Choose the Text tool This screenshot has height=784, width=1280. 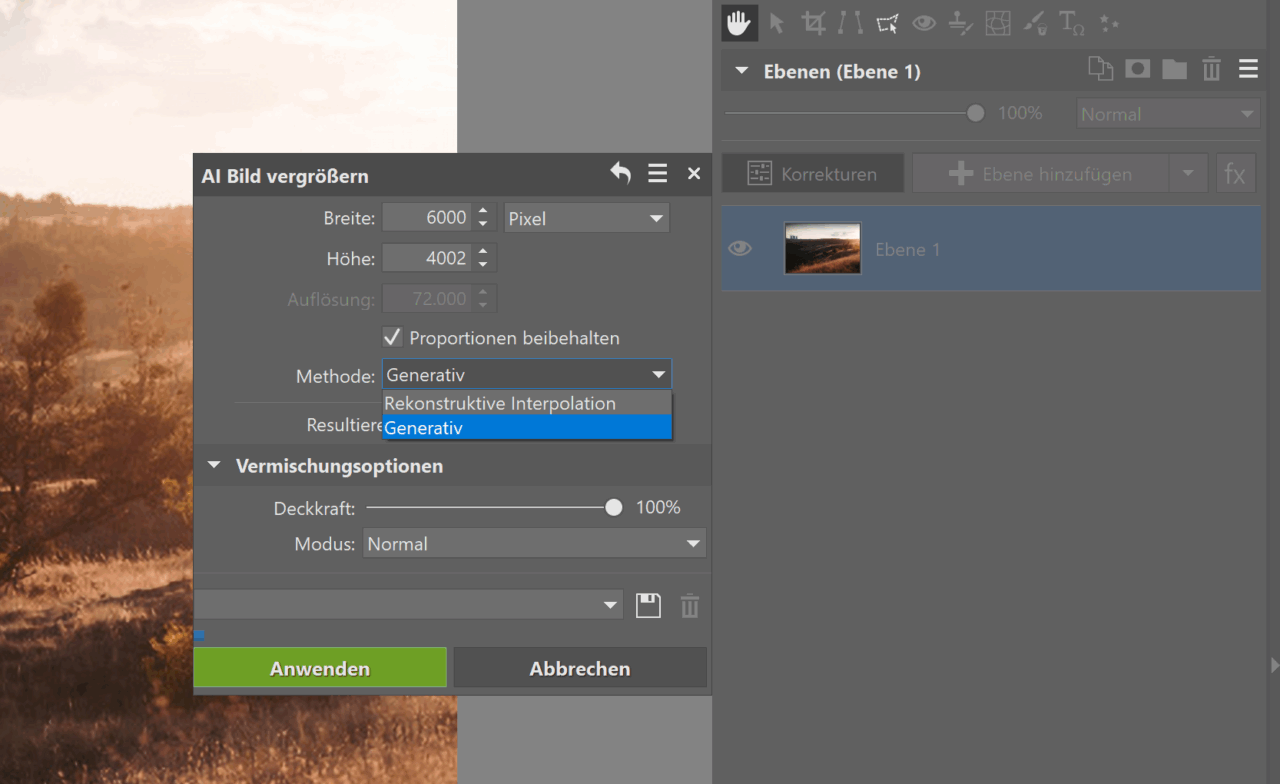pos(1071,23)
